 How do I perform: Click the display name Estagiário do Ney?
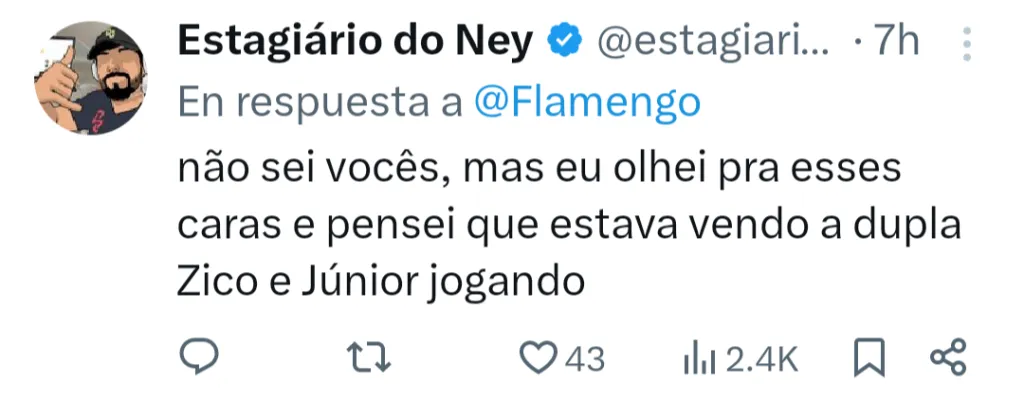(x=360, y=41)
